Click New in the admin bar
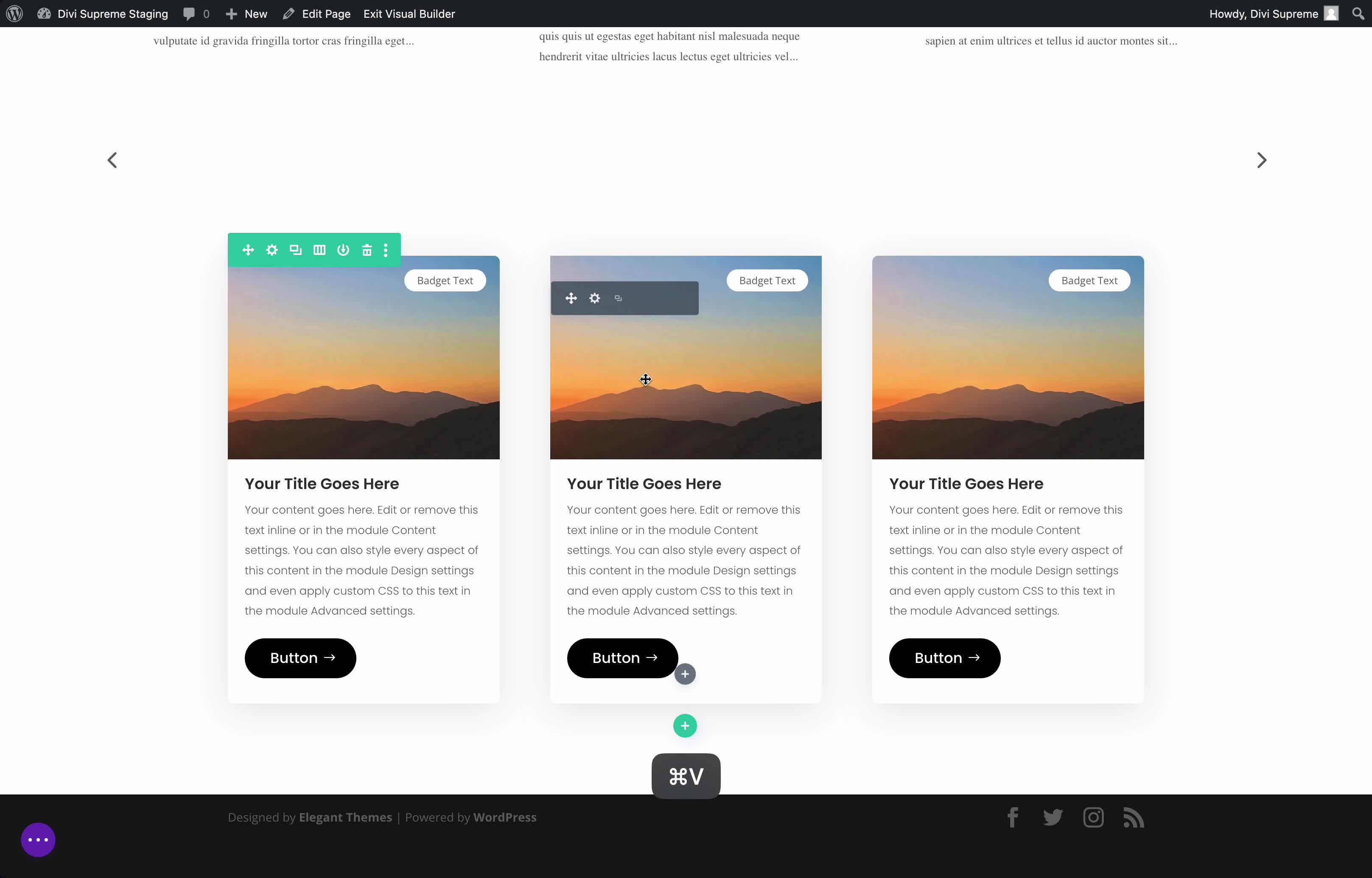 point(246,14)
